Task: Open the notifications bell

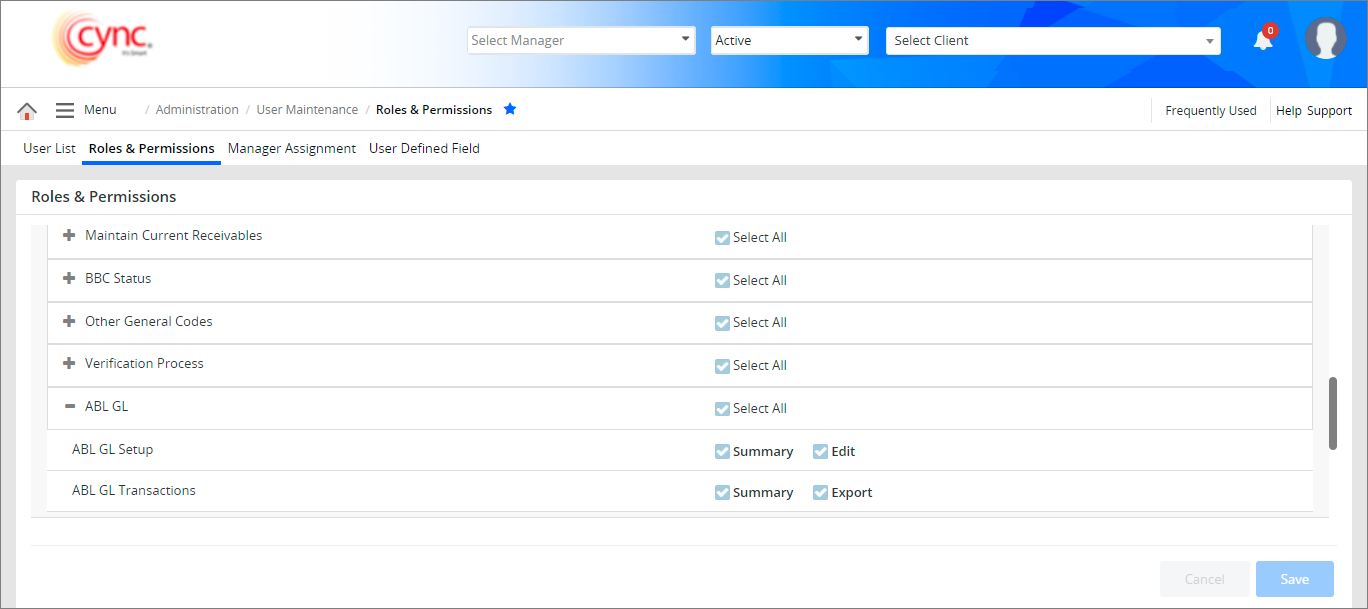Action: 1263,40
